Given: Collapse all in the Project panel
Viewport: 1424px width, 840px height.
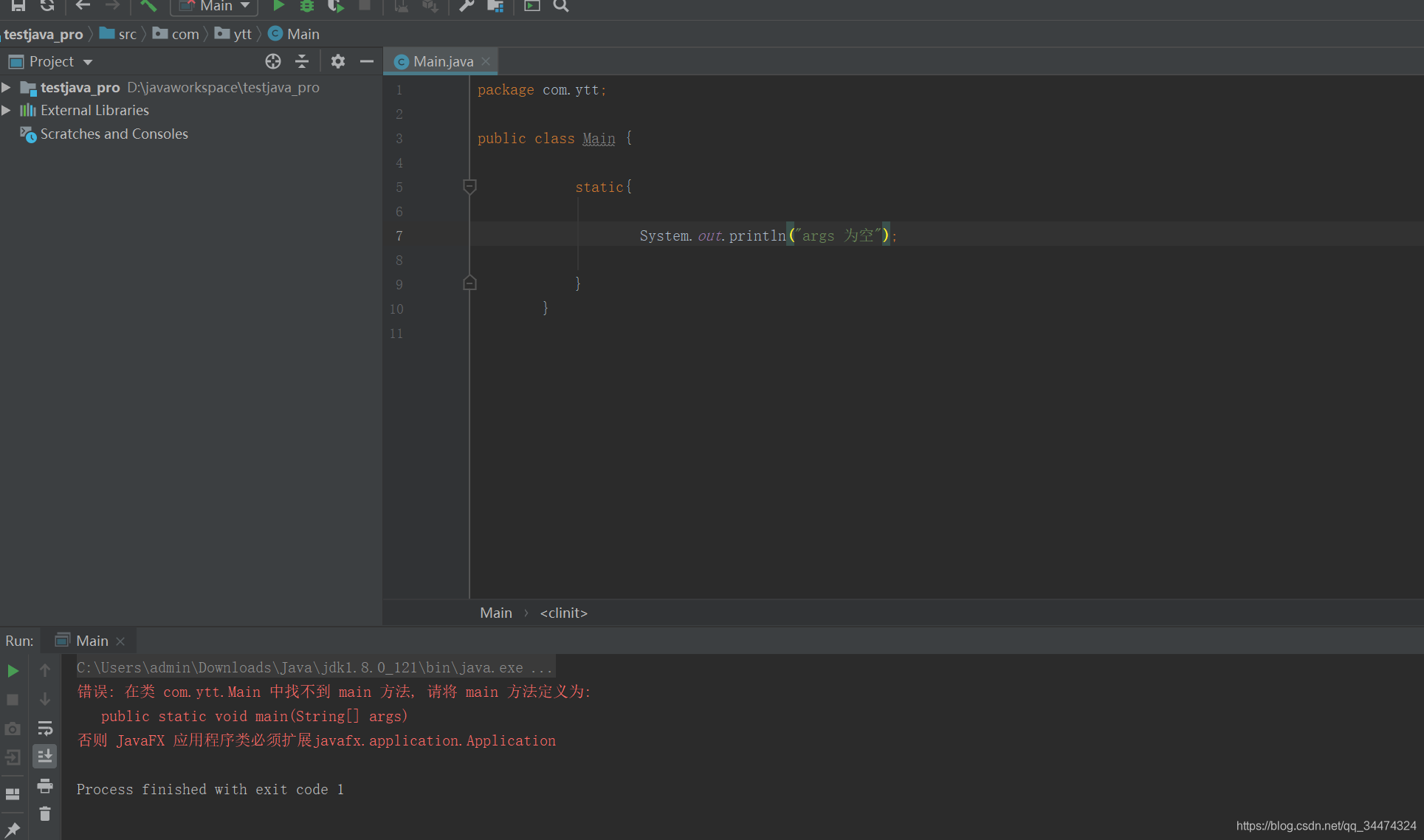Looking at the screenshot, I should [x=302, y=61].
